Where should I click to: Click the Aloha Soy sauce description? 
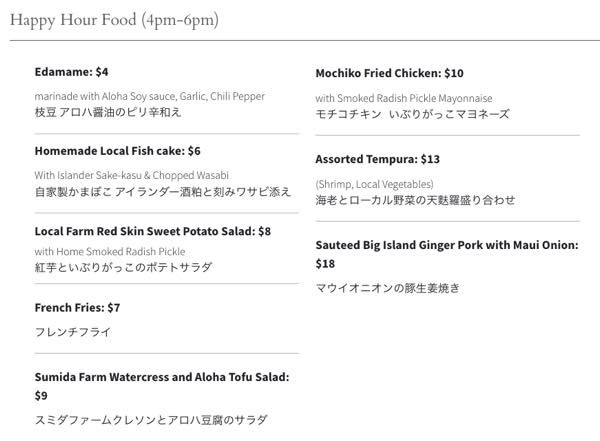150,96
